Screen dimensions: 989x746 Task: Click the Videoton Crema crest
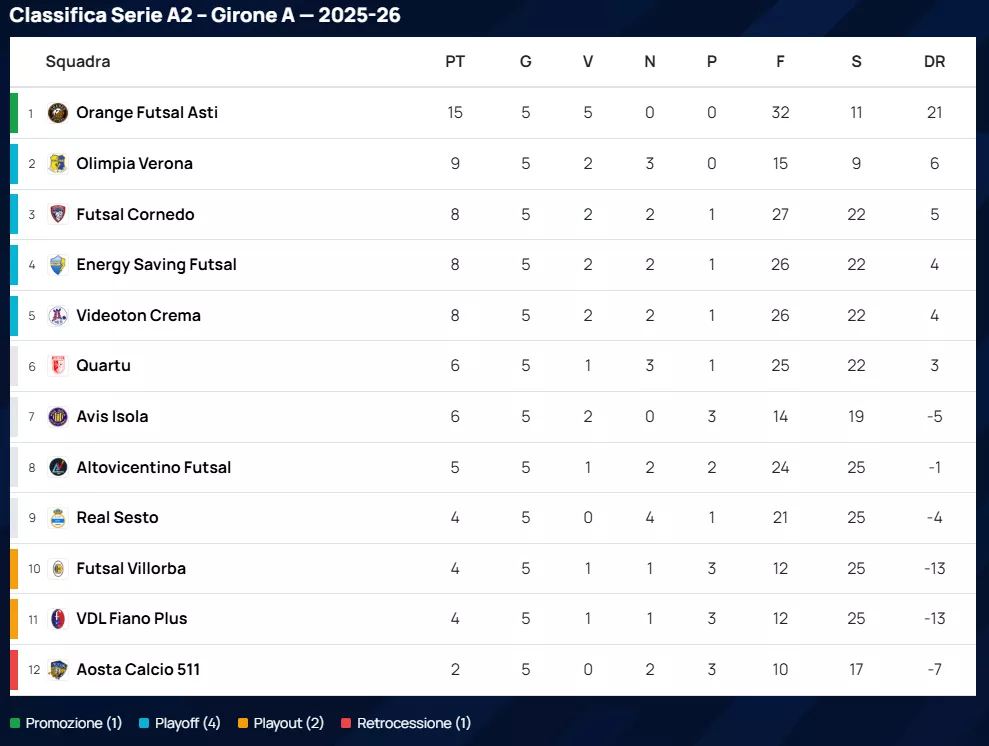pyautogui.click(x=58, y=316)
